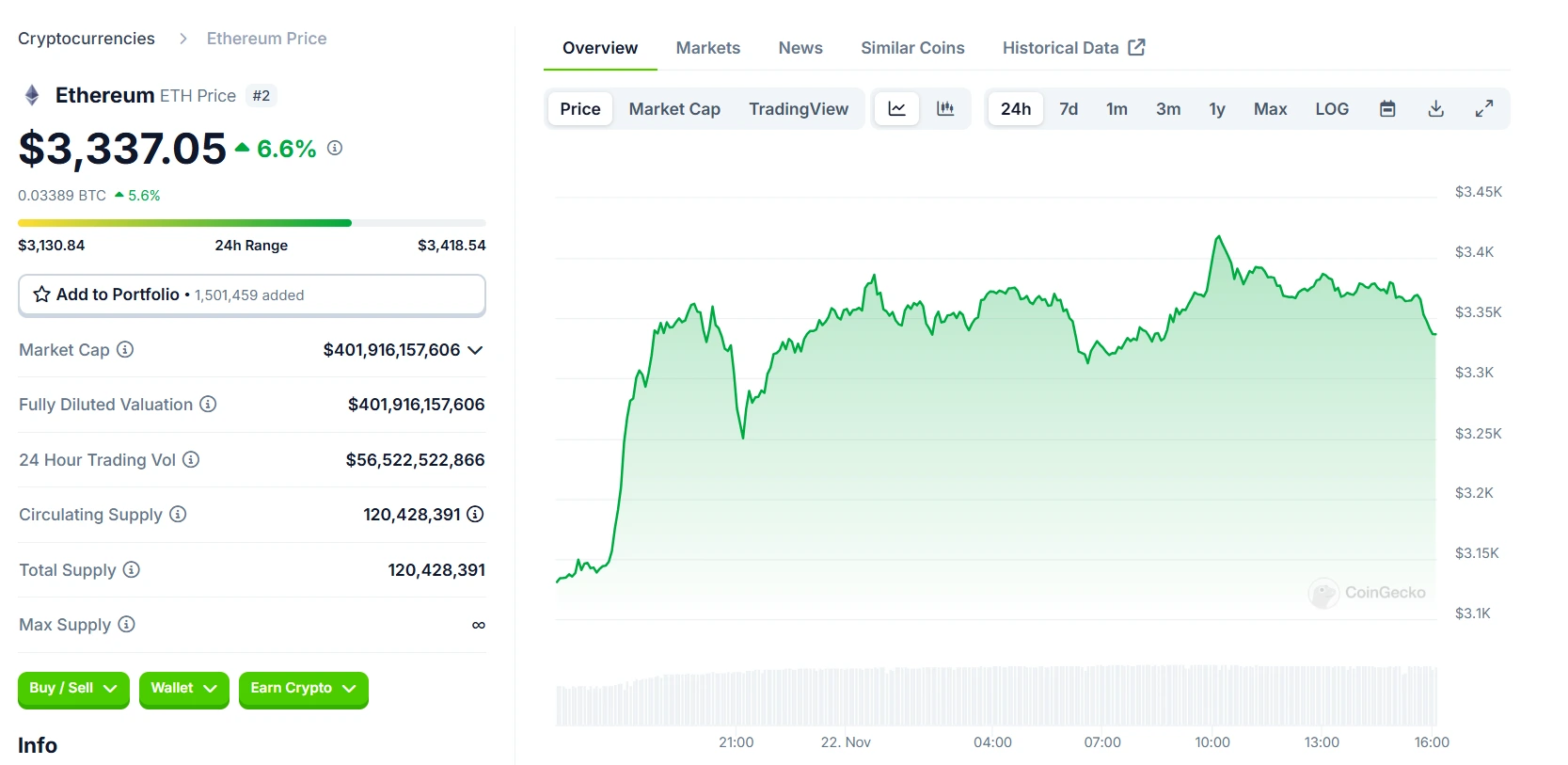This screenshot has width=1568, height=765.
Task: Open Max Supply info icon
Action: pos(127,624)
